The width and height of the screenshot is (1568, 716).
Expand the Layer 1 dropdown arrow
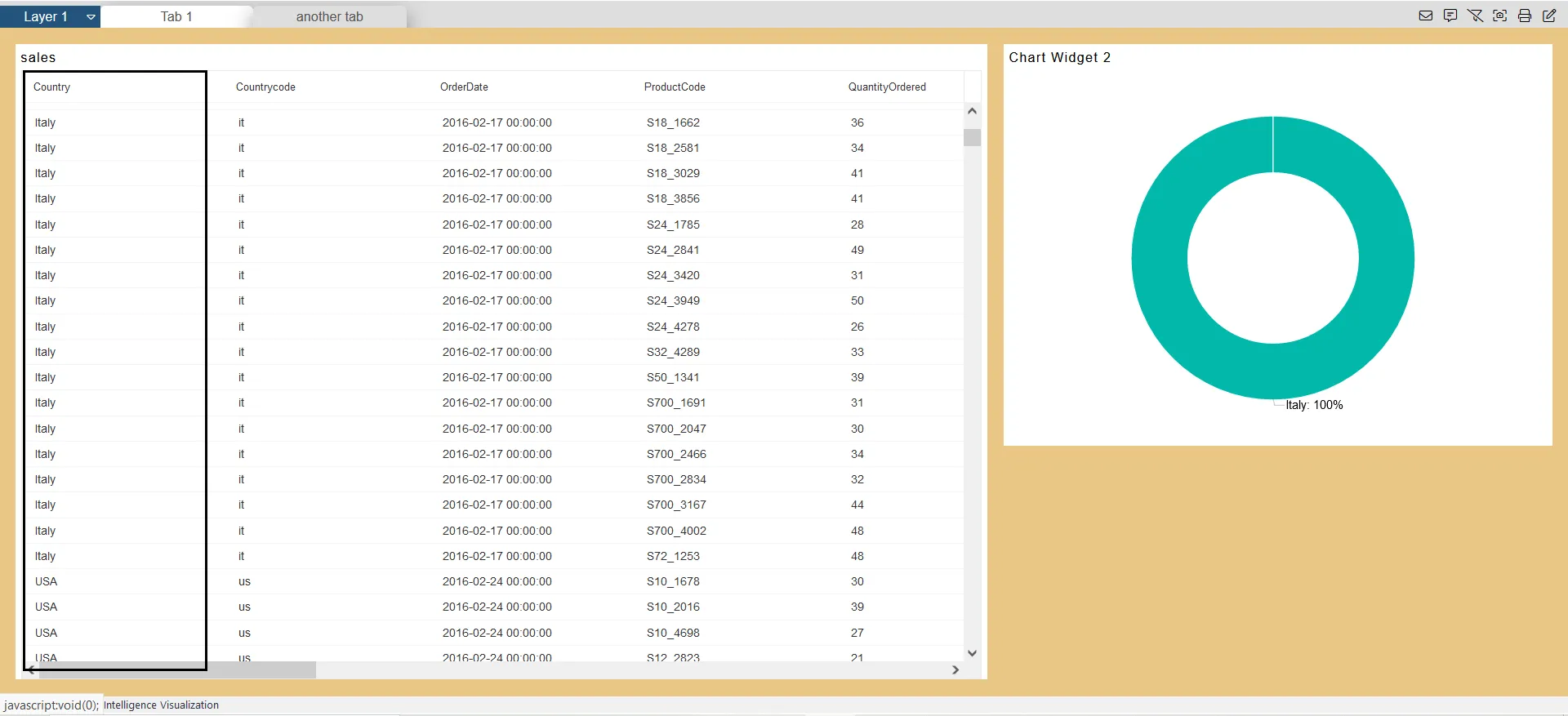(x=91, y=16)
